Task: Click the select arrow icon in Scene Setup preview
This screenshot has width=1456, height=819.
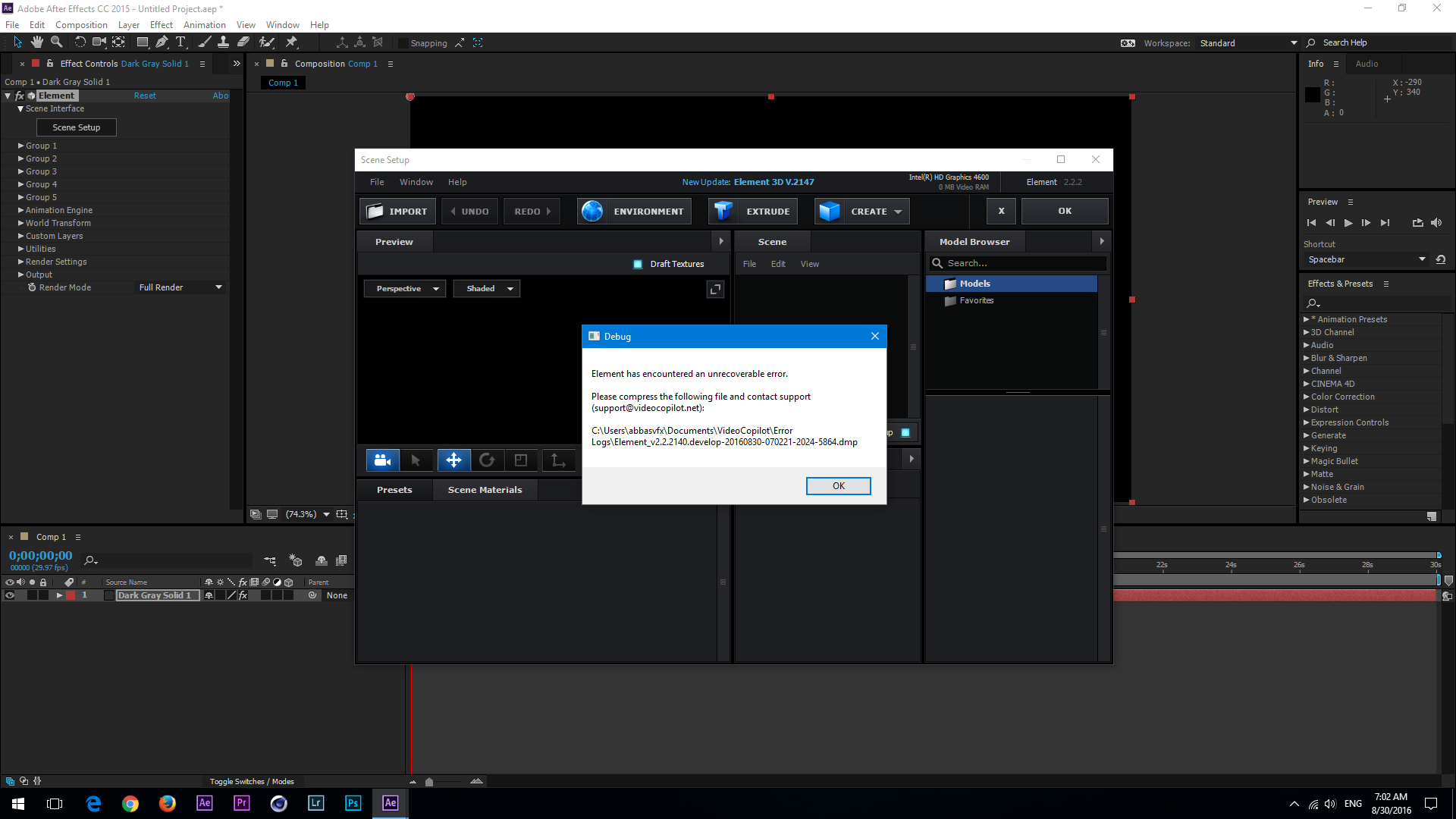Action: point(416,460)
